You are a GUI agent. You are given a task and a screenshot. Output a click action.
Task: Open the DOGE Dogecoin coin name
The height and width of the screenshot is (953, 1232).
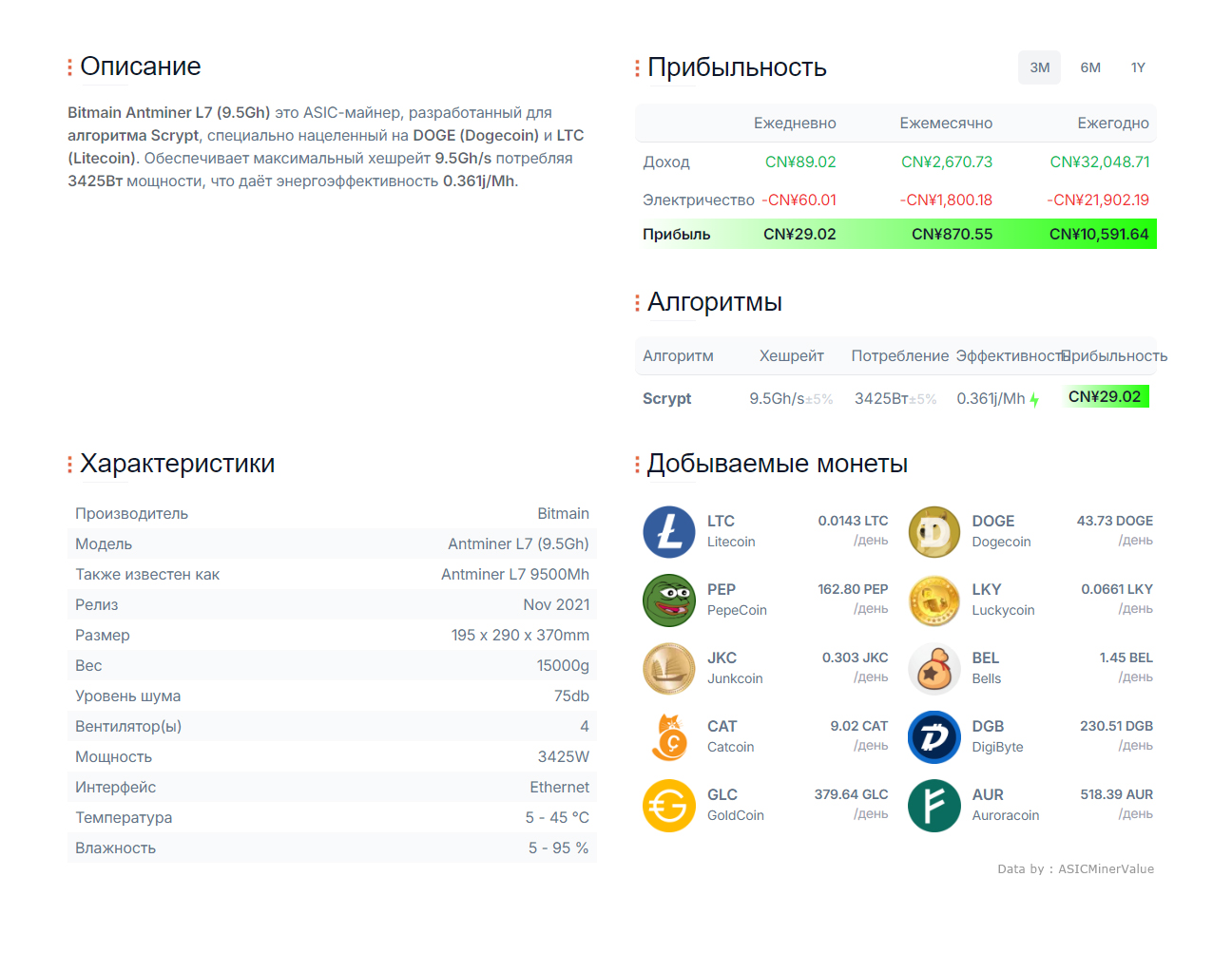click(1001, 531)
